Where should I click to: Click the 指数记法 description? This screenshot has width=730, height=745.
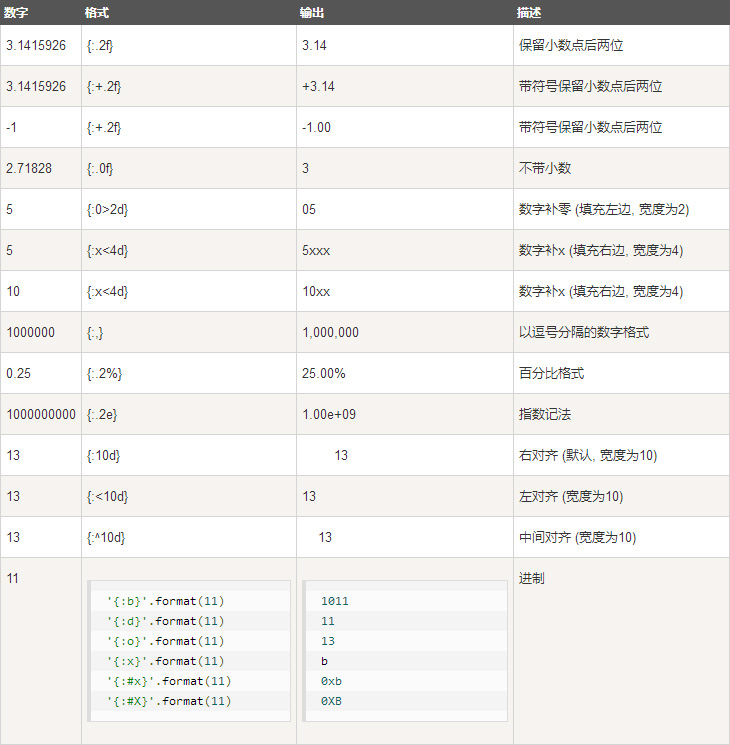[x=545, y=414]
